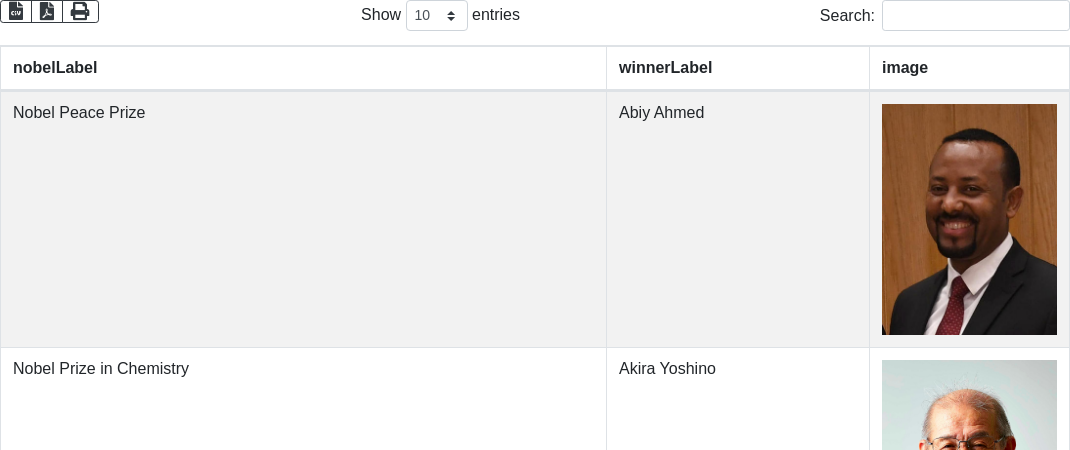Select the Nobel Peace Prize cell
The image size is (1070, 450).
point(79,113)
